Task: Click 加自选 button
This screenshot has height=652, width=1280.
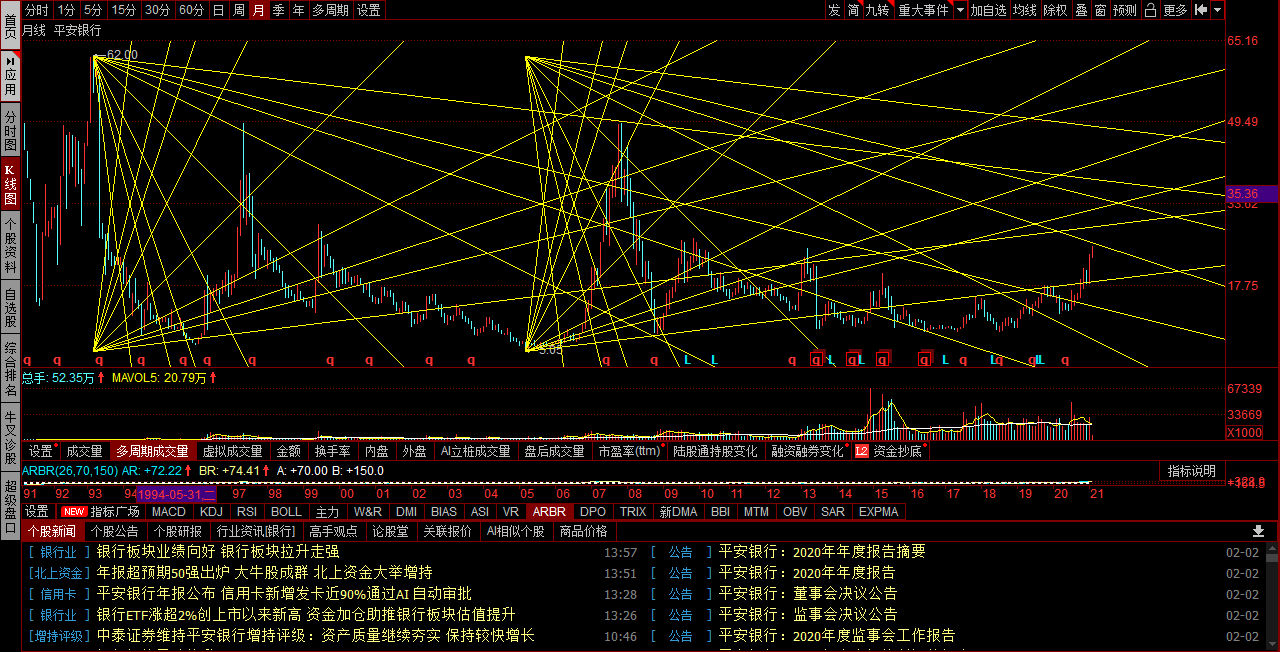Action: coord(988,10)
